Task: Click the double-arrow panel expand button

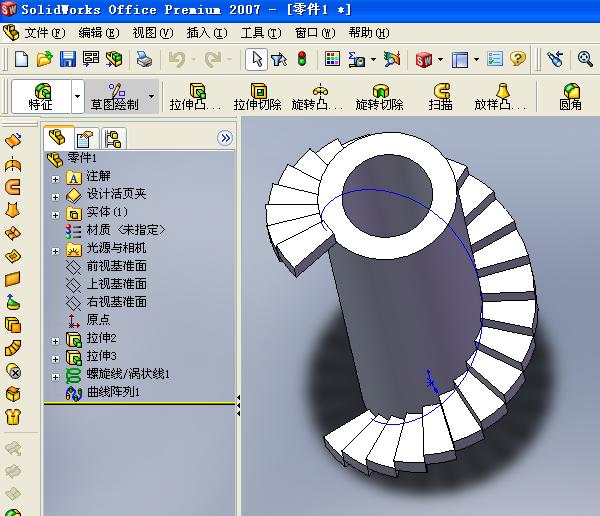Action: click(225, 138)
